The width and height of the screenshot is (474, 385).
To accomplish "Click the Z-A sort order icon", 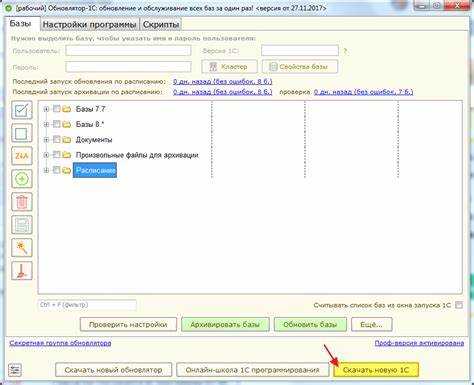I will [x=22, y=156].
